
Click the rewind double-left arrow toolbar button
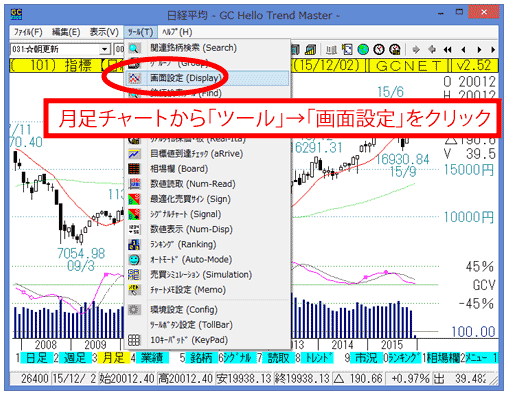click(447, 50)
